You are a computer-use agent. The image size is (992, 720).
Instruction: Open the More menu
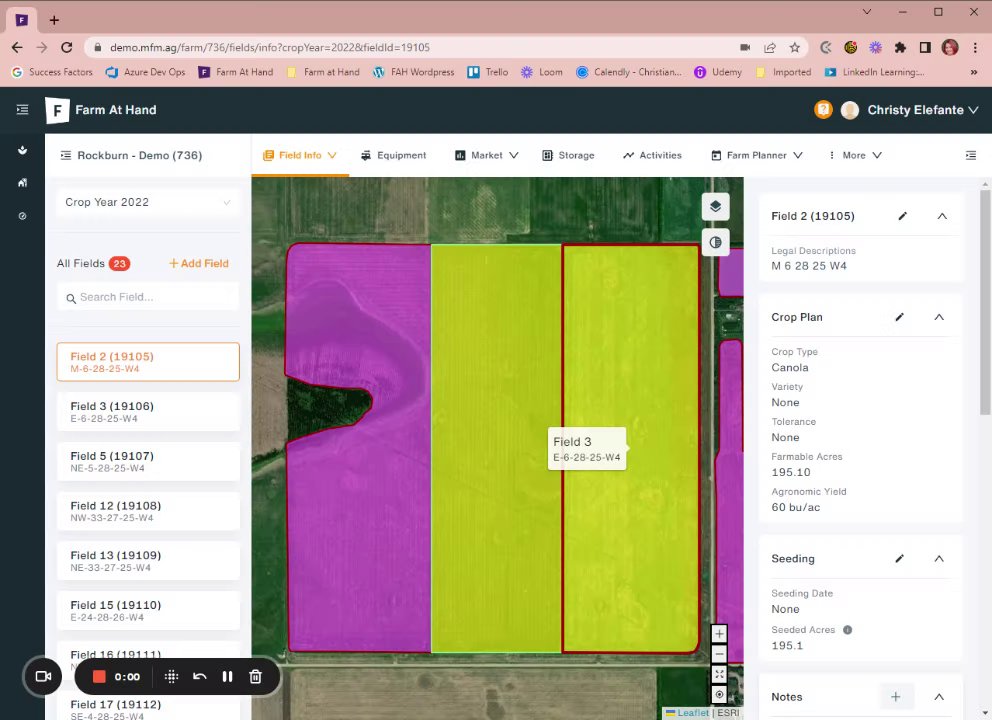click(855, 155)
